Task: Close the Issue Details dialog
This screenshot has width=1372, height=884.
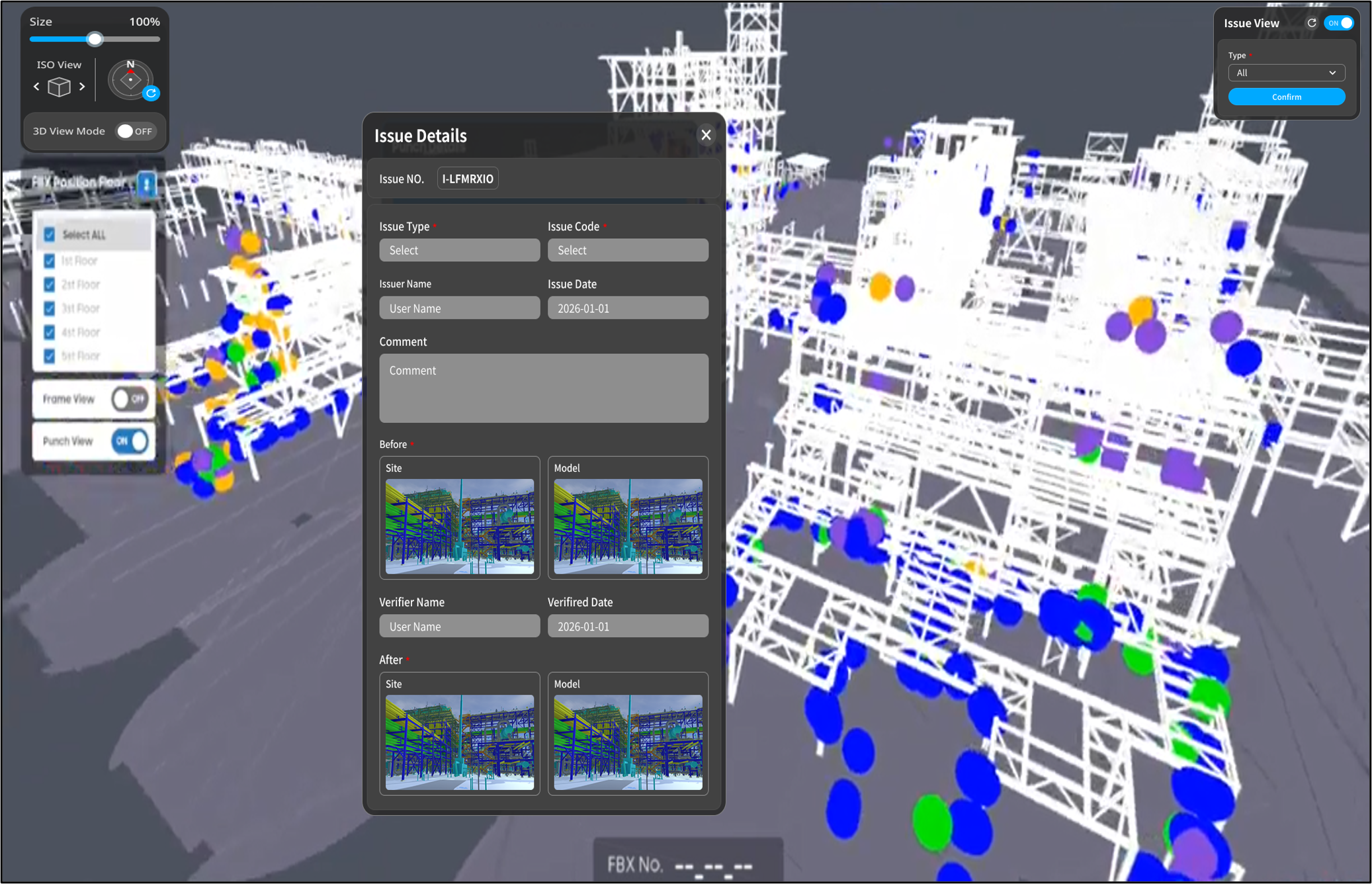Action: tap(706, 135)
